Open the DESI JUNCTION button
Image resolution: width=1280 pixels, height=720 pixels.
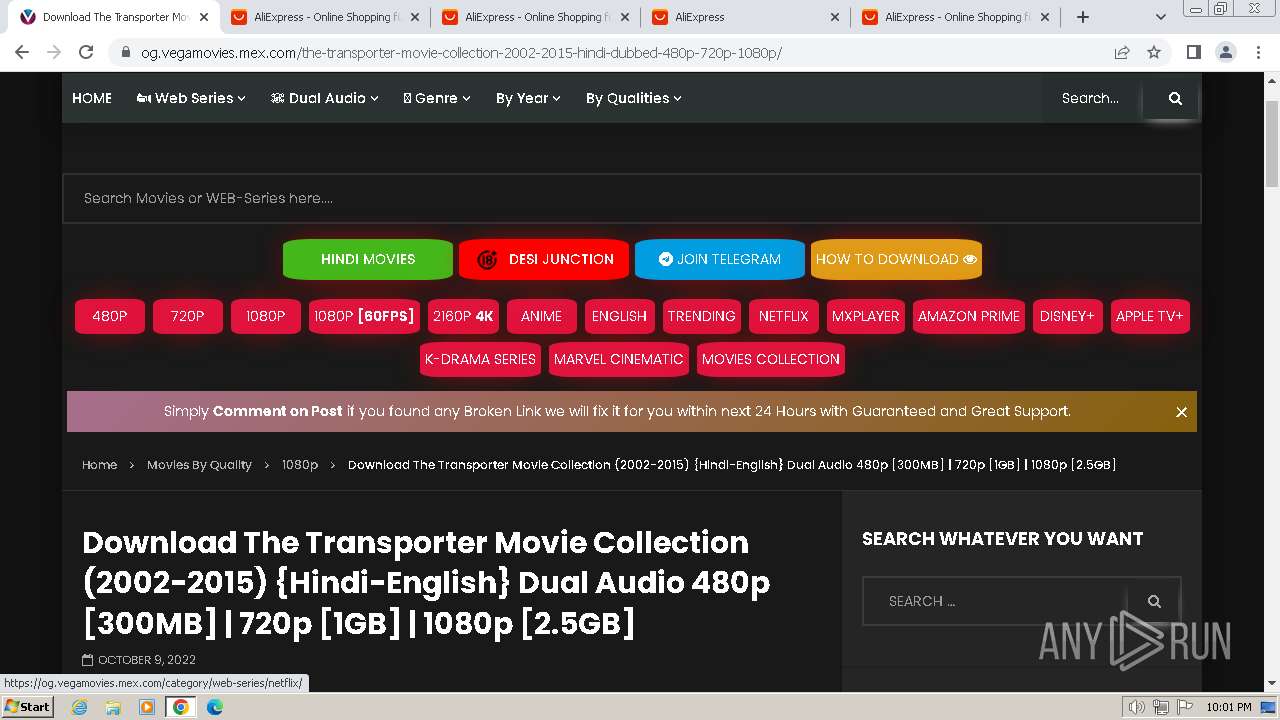[544, 259]
